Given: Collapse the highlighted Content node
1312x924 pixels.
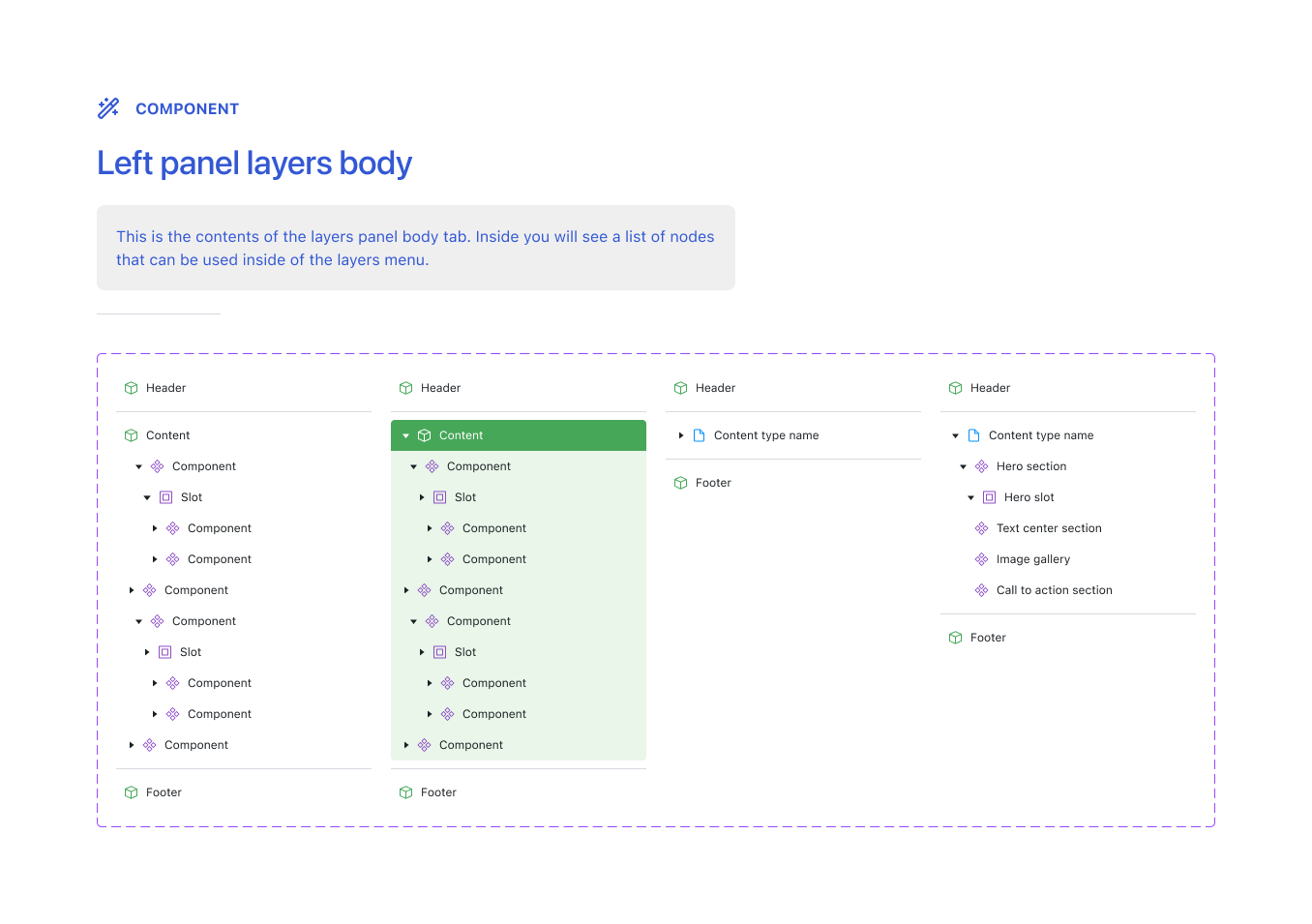Looking at the screenshot, I should click(x=405, y=434).
